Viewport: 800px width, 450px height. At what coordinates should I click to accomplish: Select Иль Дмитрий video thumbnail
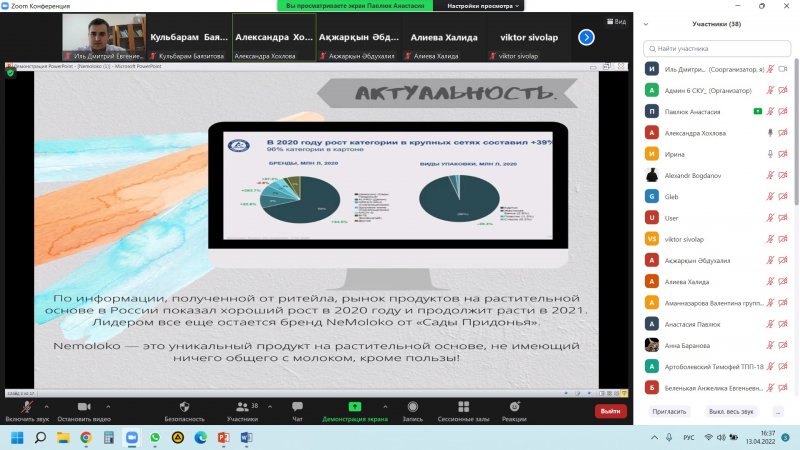tap(104, 37)
